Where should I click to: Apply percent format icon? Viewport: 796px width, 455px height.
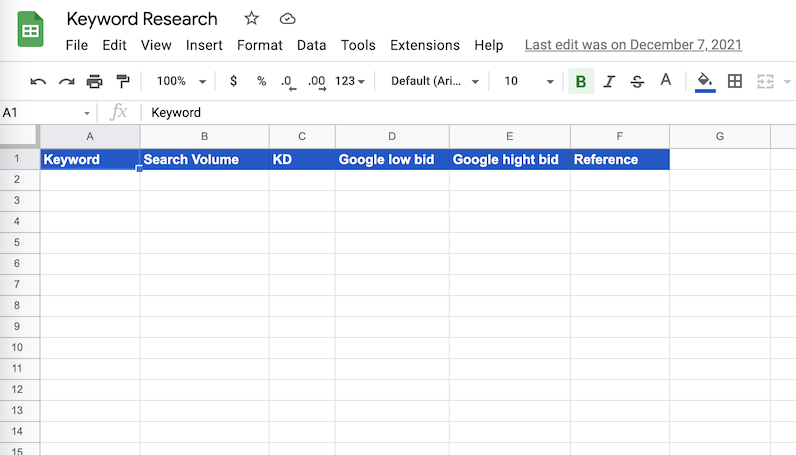261,82
